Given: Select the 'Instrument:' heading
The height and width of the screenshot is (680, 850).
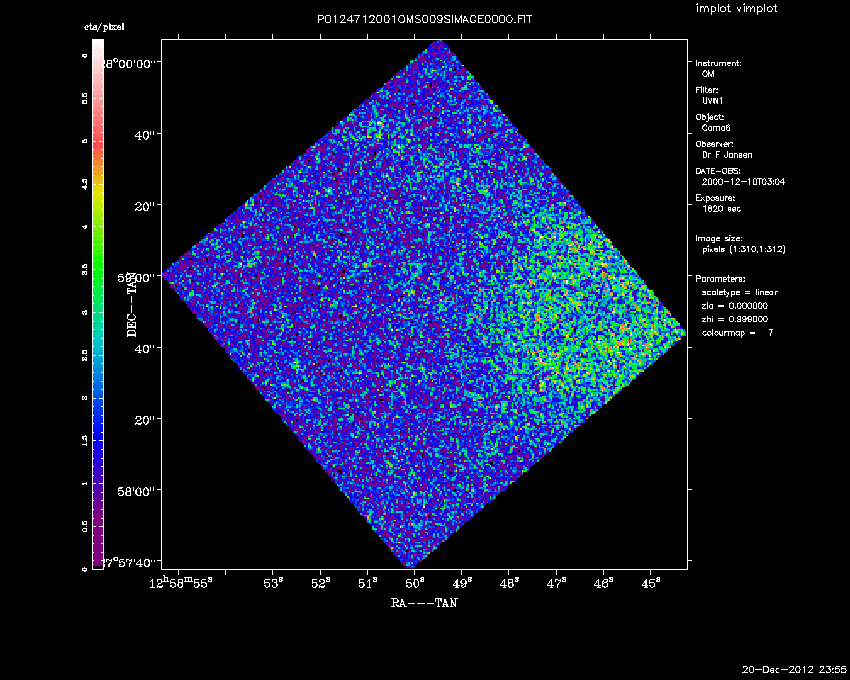Looking at the screenshot, I should click(x=718, y=63).
